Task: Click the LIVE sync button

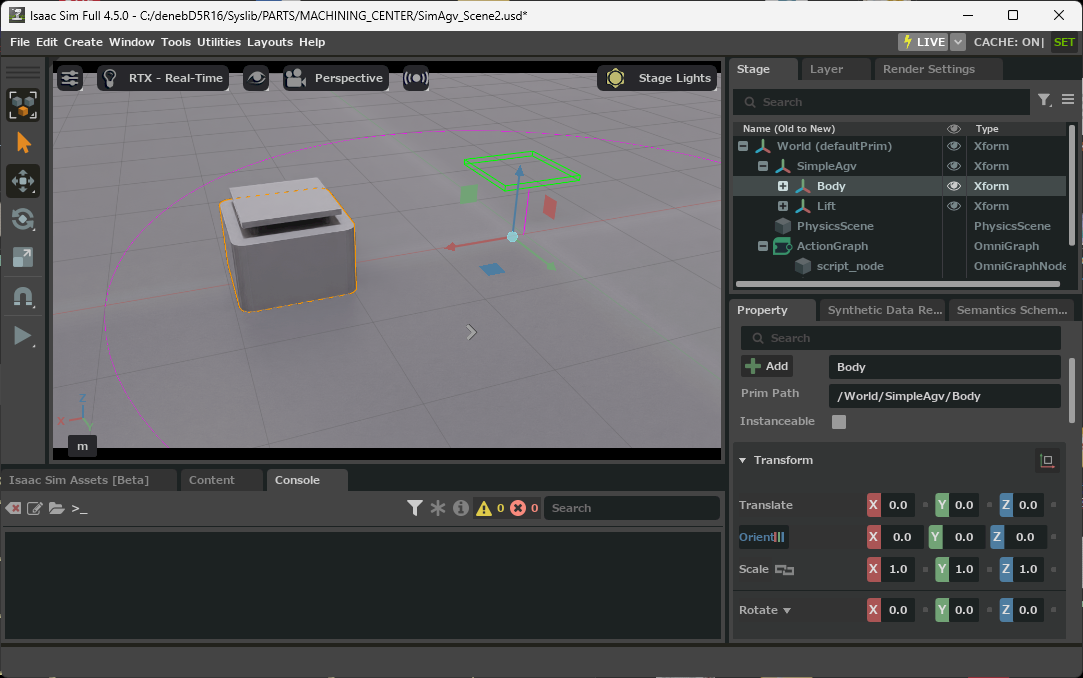Action: point(928,42)
